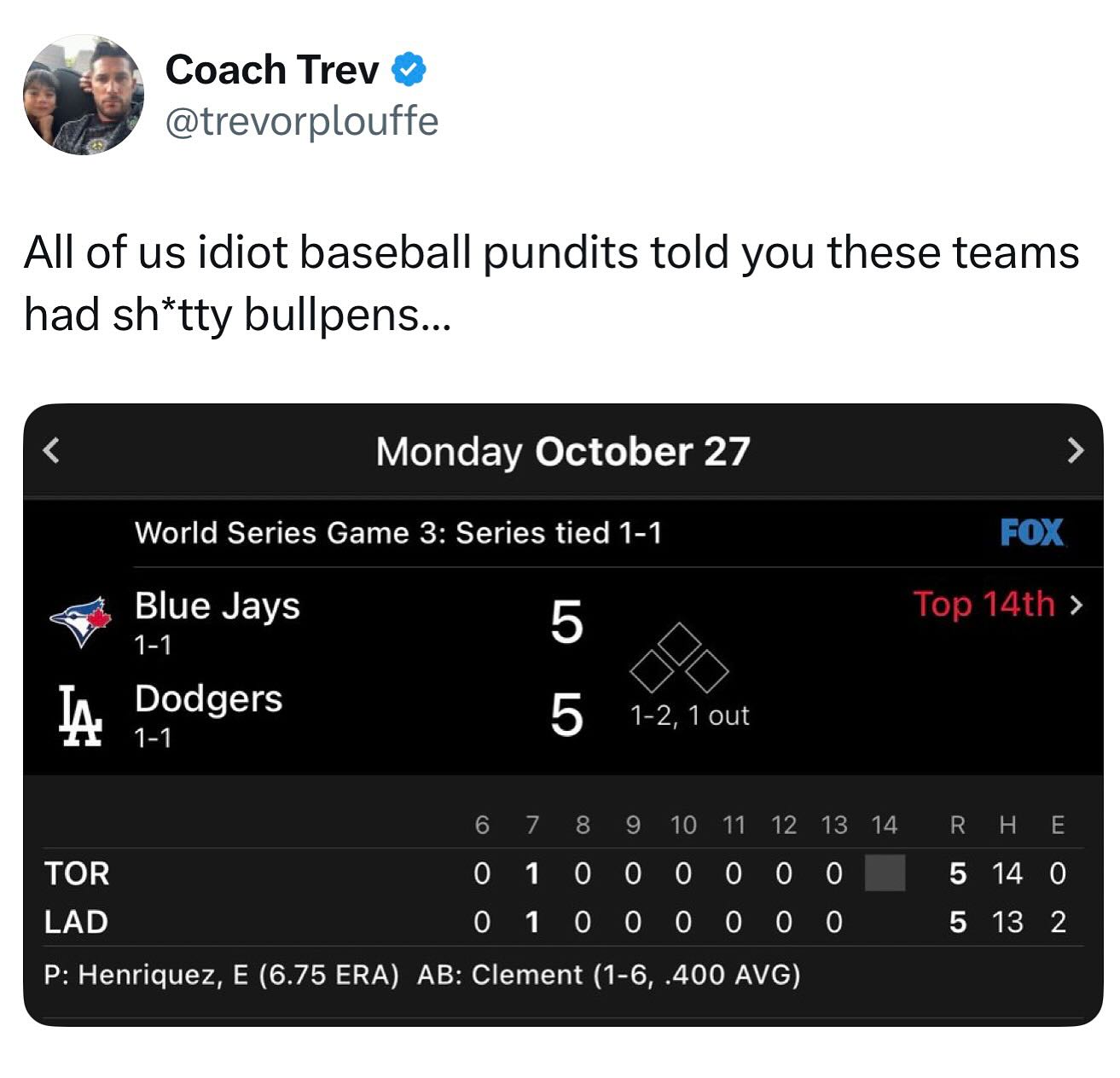
Task: Open the @trevorplouffe handle link
Action: click(x=301, y=121)
